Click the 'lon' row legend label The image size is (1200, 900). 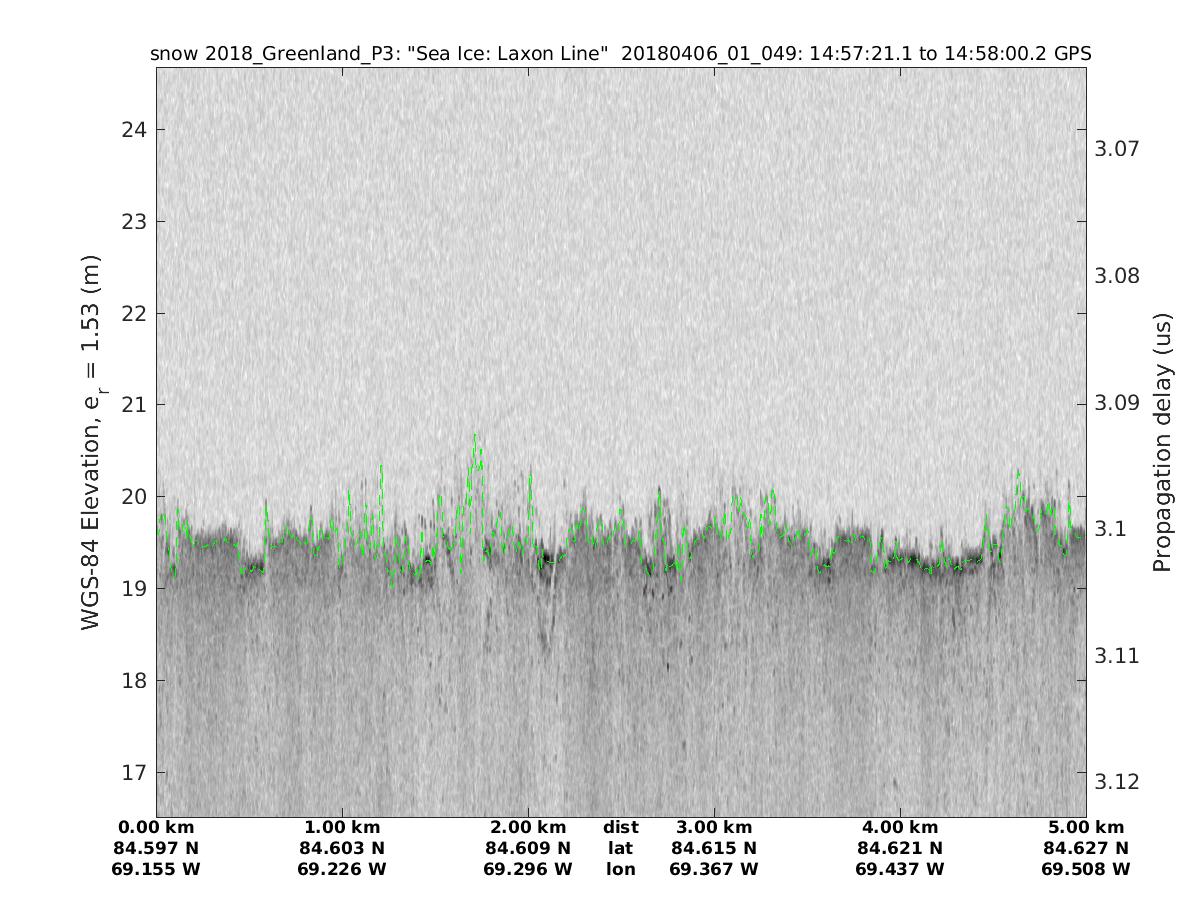tap(621, 870)
